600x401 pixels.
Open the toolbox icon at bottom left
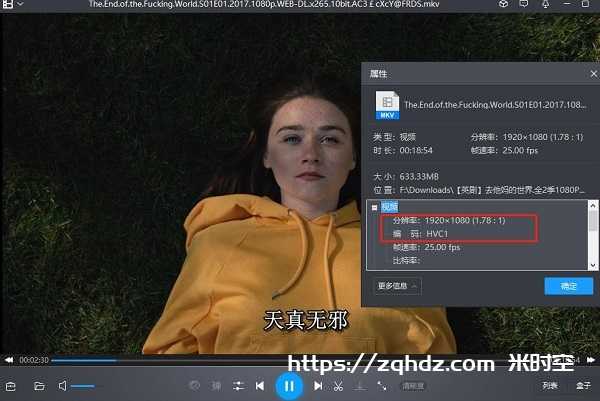(x=11, y=386)
